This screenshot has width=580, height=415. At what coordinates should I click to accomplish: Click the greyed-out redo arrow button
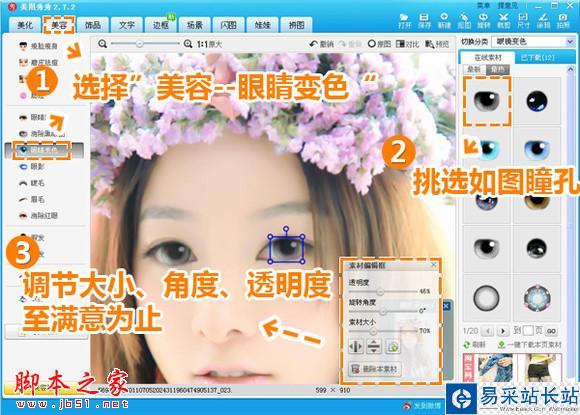point(350,44)
